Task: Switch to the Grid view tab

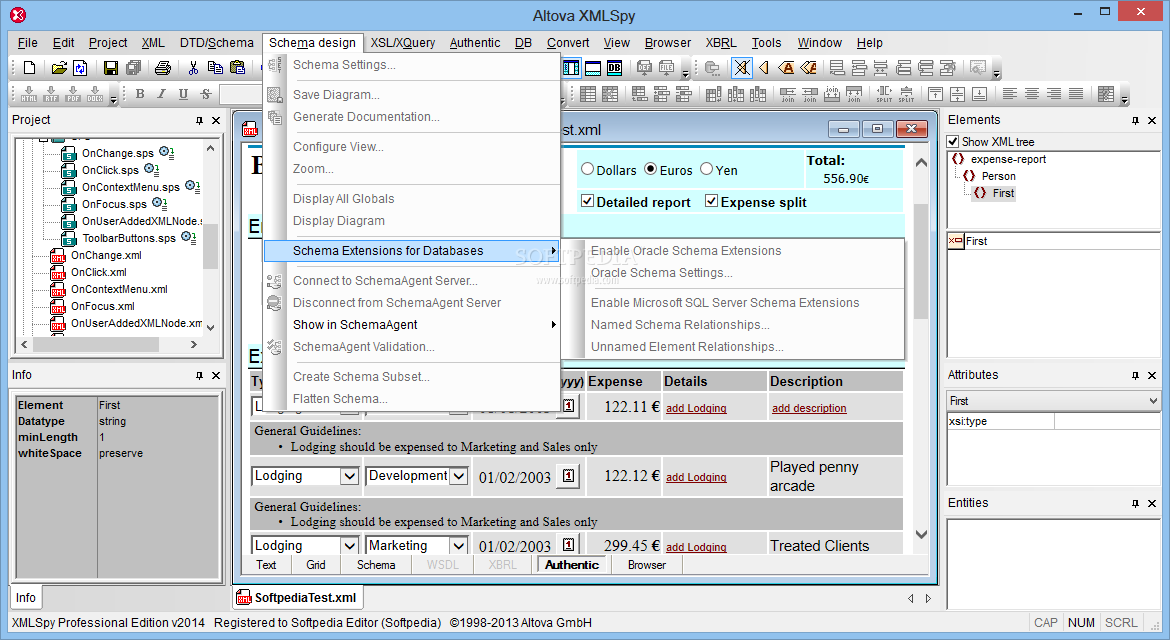Action: pos(316,565)
